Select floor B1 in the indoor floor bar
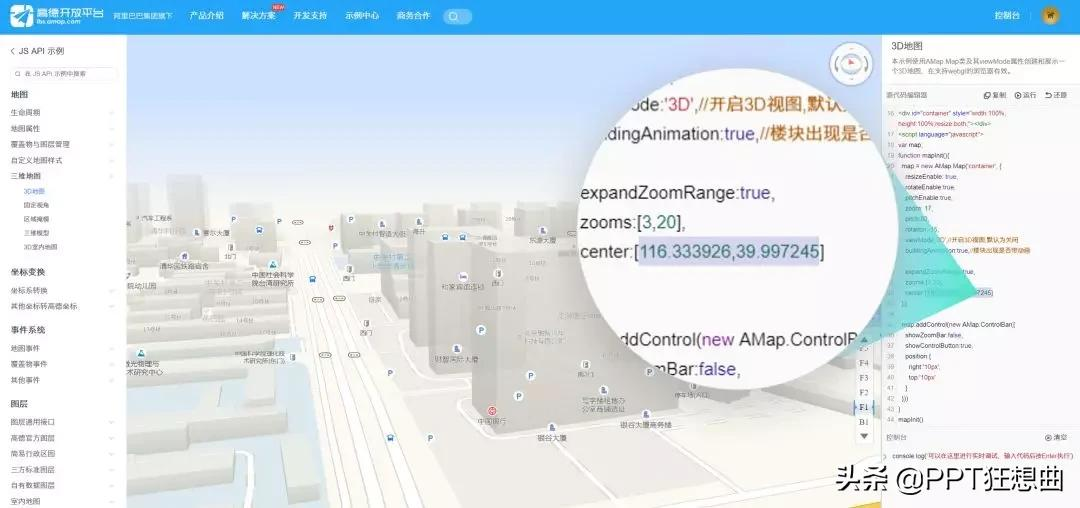 point(864,421)
